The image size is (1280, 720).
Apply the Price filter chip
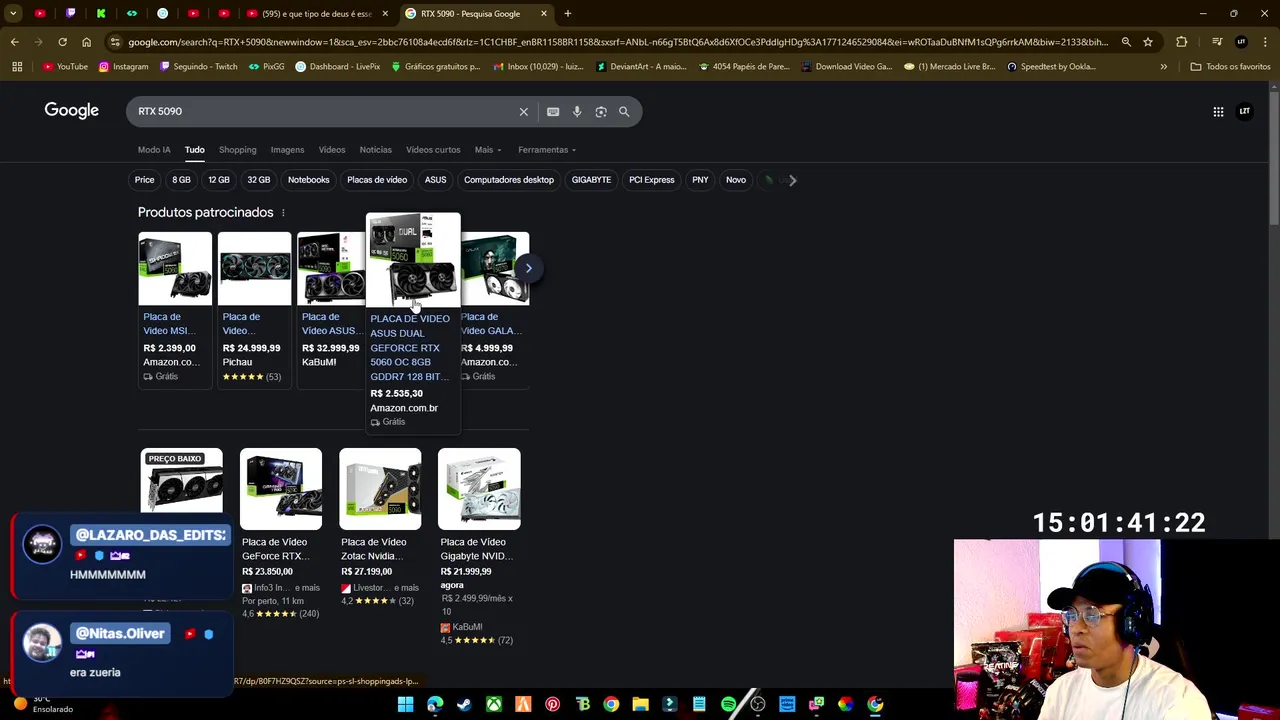144,180
